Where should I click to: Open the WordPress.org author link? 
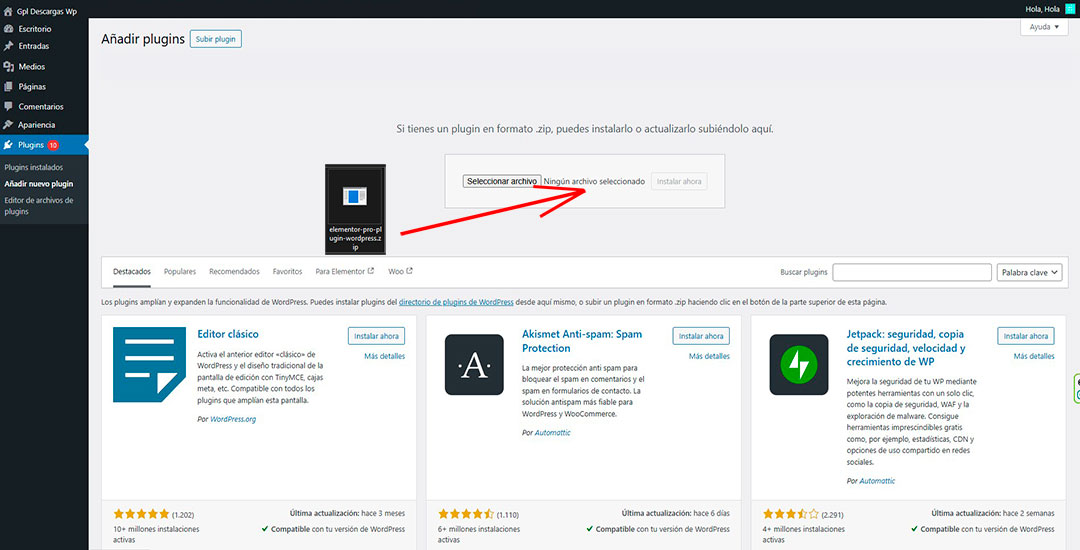pyautogui.click(x=233, y=419)
